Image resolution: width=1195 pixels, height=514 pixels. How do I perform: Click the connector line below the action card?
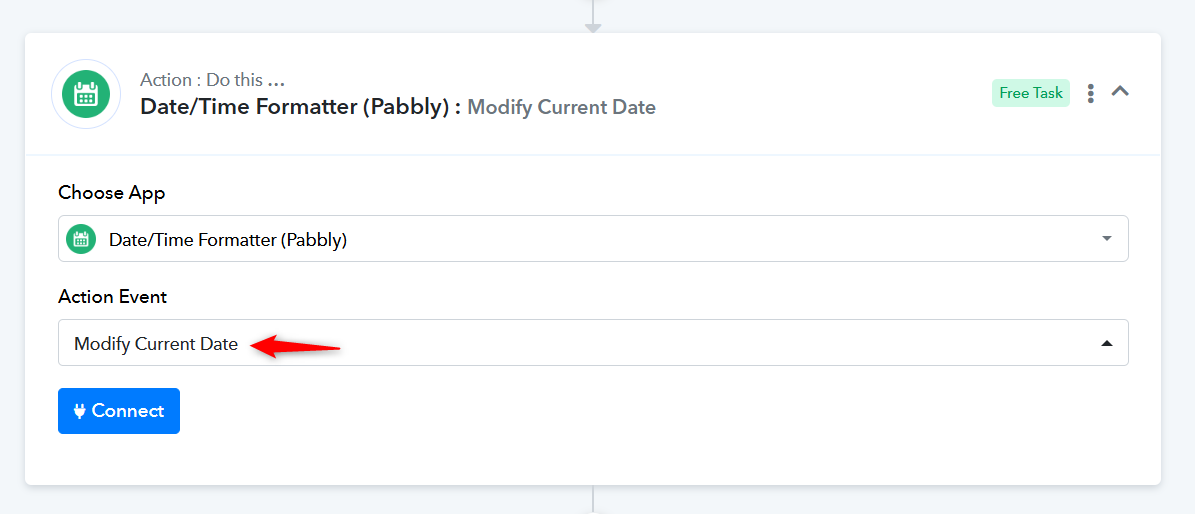point(593,499)
